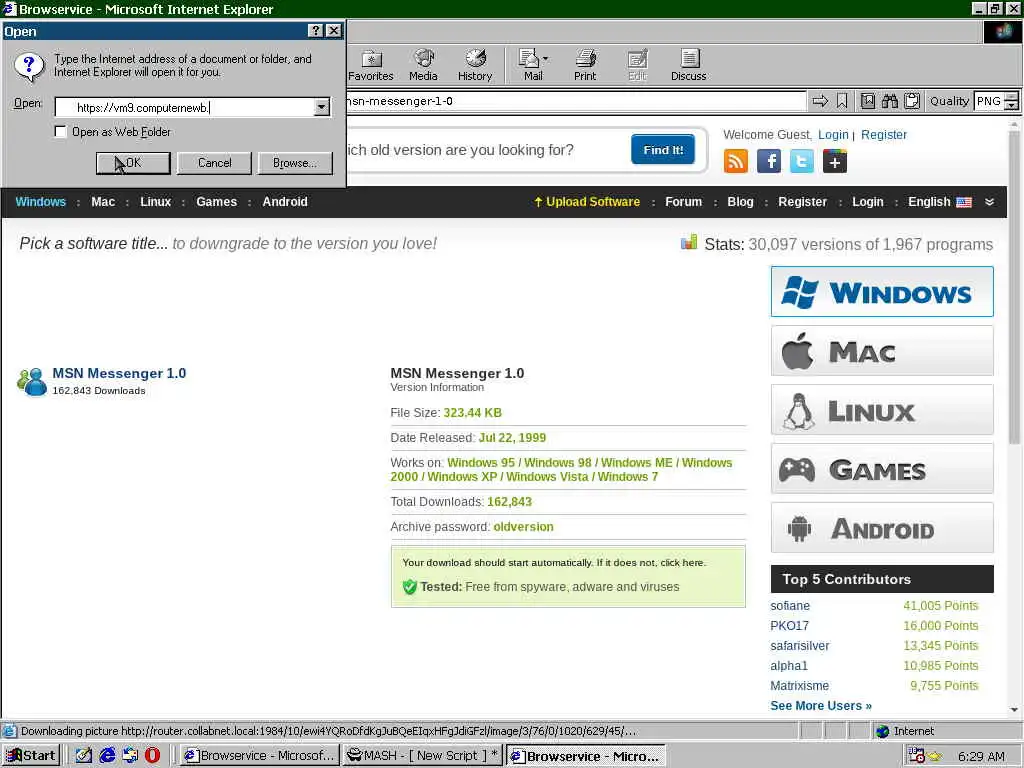Click the scrollbar down arrow
The image size is (1024, 768).
coord(1014,709)
